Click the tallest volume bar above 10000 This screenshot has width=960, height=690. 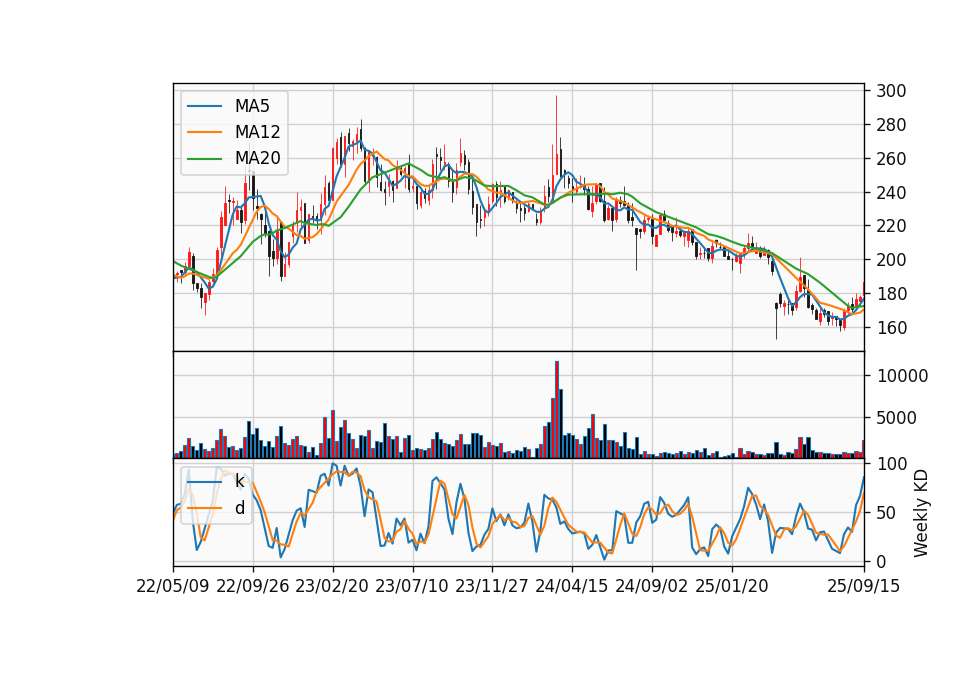tap(557, 410)
